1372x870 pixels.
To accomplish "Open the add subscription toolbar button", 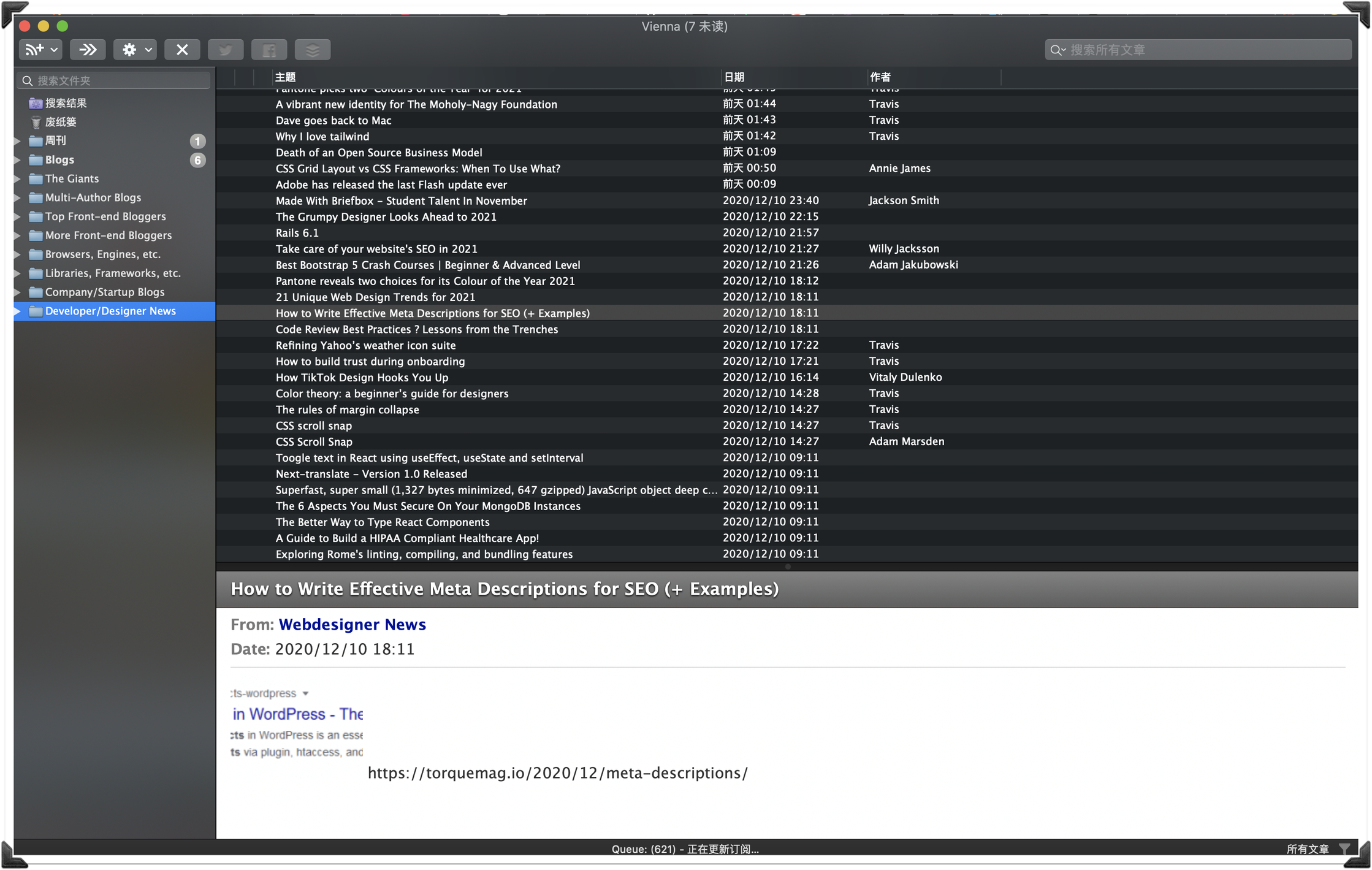I will click(40, 50).
